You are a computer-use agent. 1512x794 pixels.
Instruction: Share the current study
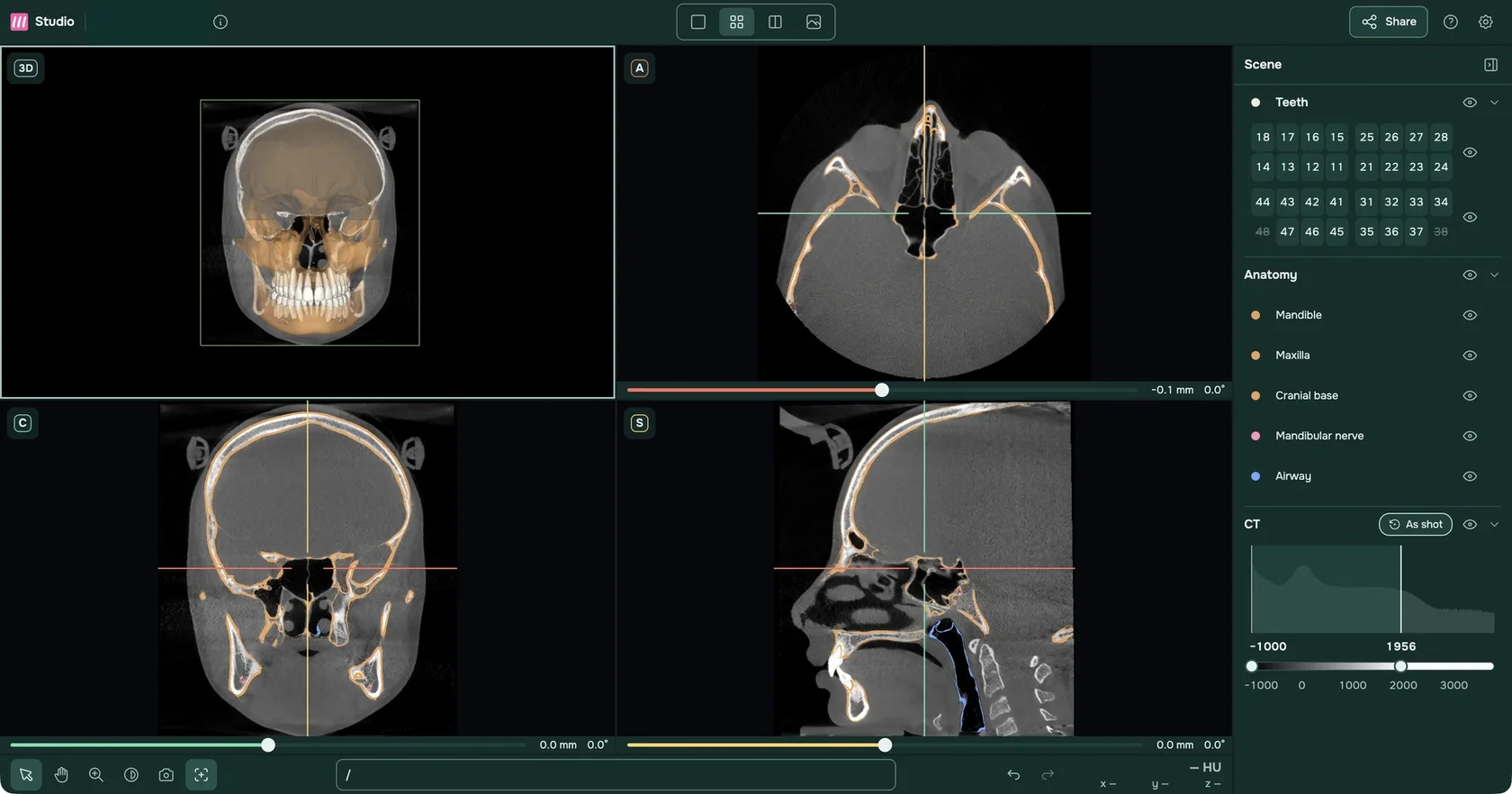point(1389,22)
